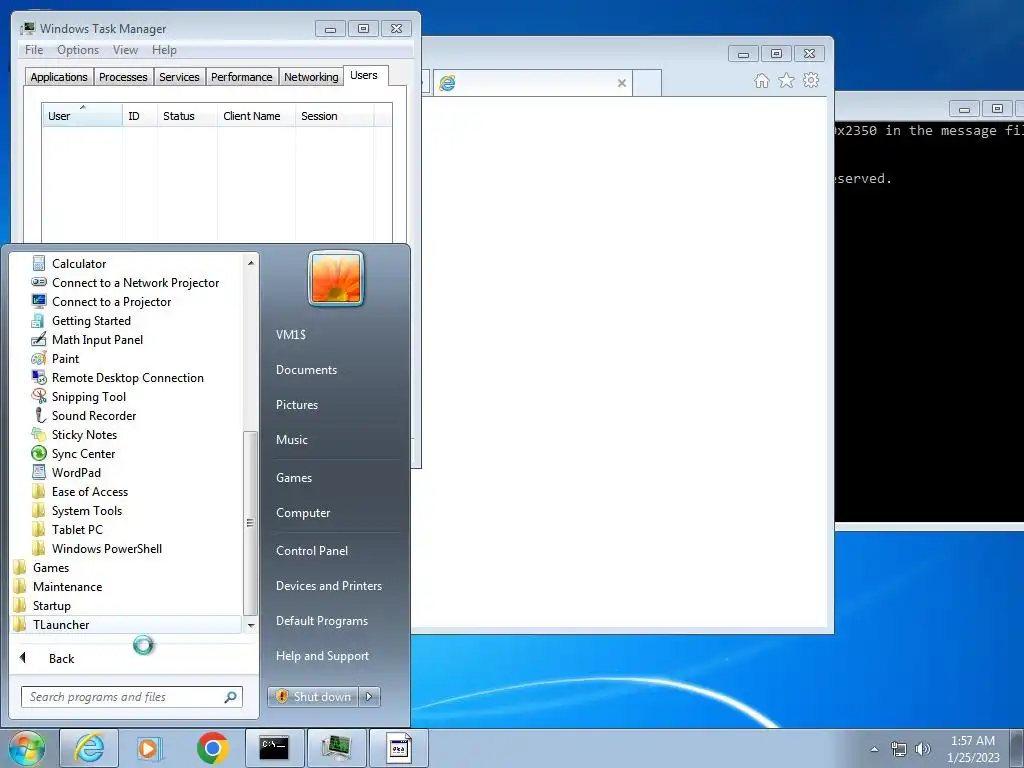This screenshot has height=768, width=1024.
Task: Open Help and Support
Action: coord(322,656)
